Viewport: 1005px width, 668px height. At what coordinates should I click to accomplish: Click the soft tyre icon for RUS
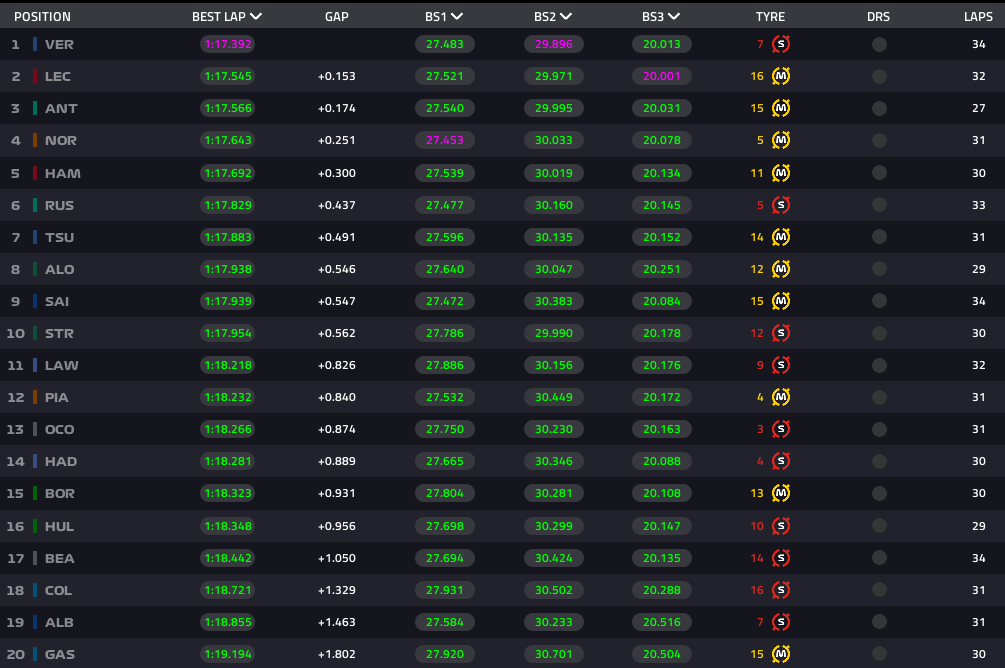pos(781,205)
